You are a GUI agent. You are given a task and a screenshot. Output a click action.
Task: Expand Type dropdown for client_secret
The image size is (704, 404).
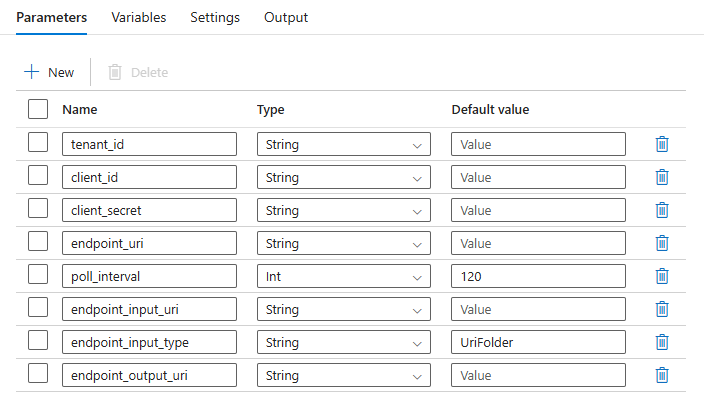(343, 210)
